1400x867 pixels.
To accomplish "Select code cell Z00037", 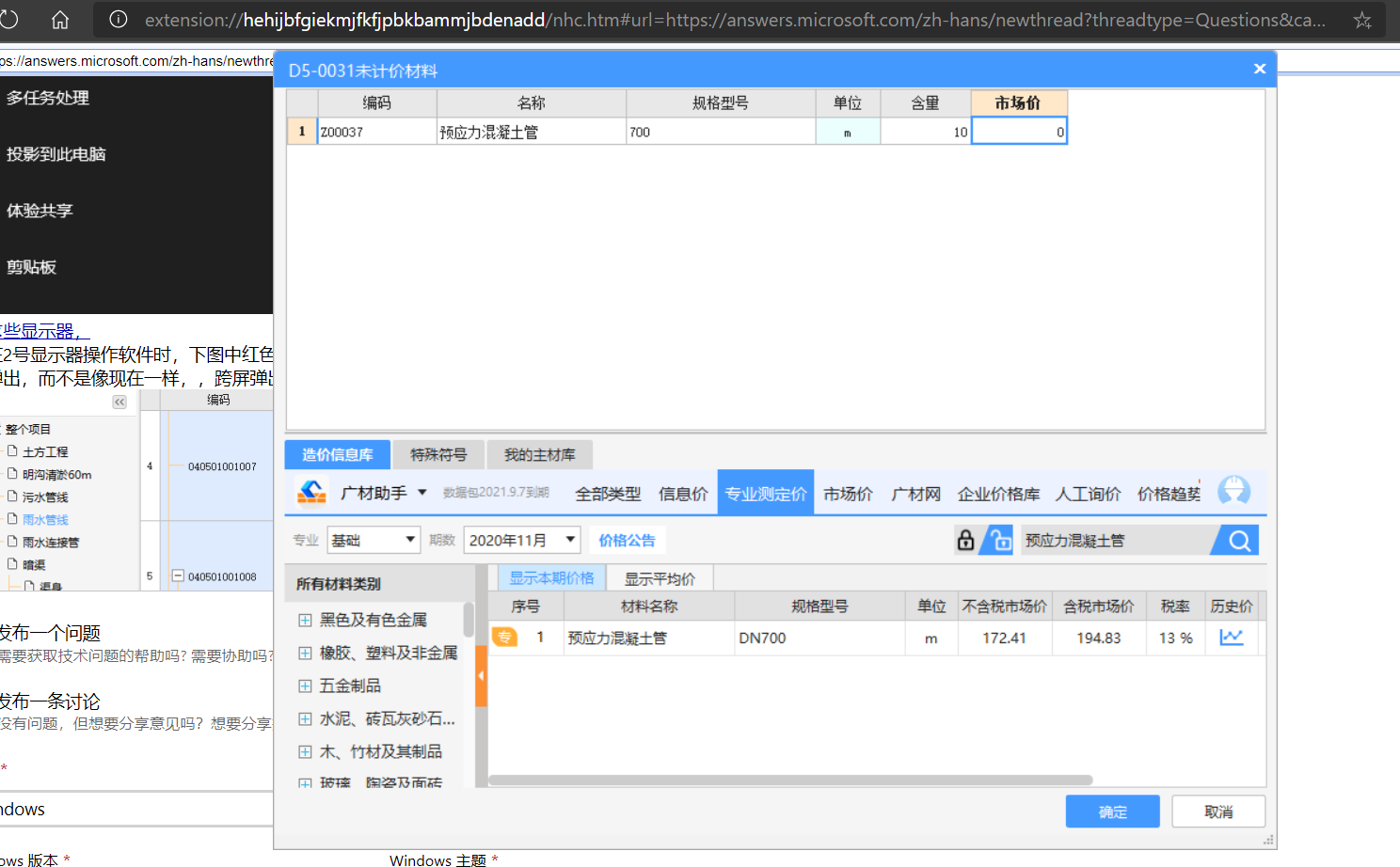I will coord(376,132).
